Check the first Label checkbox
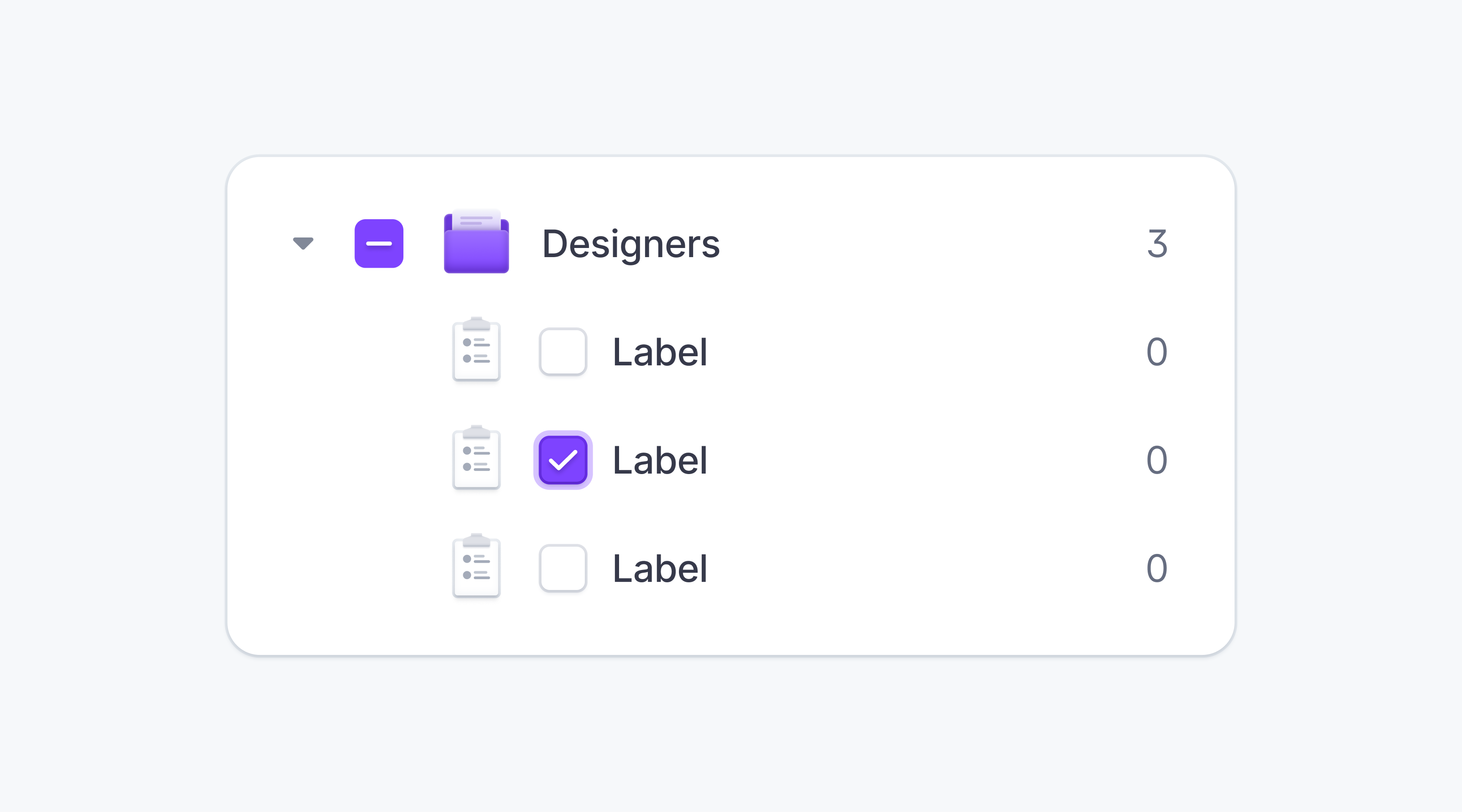 click(562, 351)
